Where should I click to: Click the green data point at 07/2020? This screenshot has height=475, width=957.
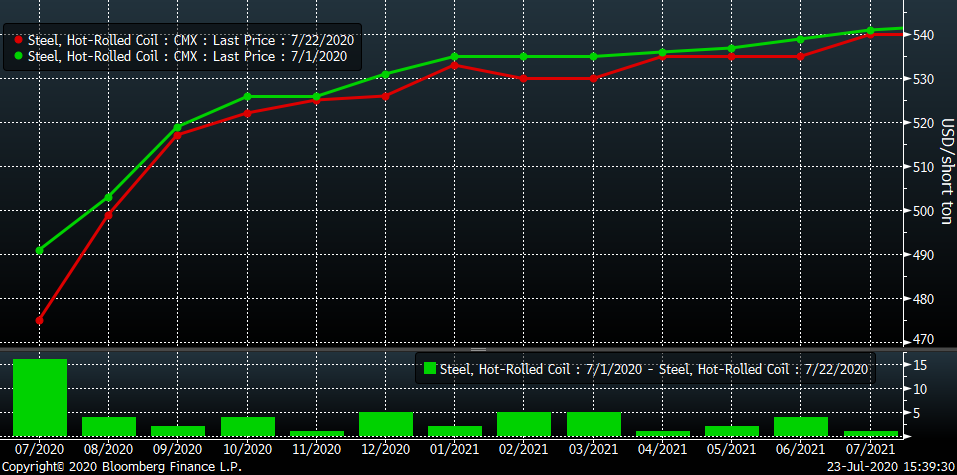pos(39,250)
